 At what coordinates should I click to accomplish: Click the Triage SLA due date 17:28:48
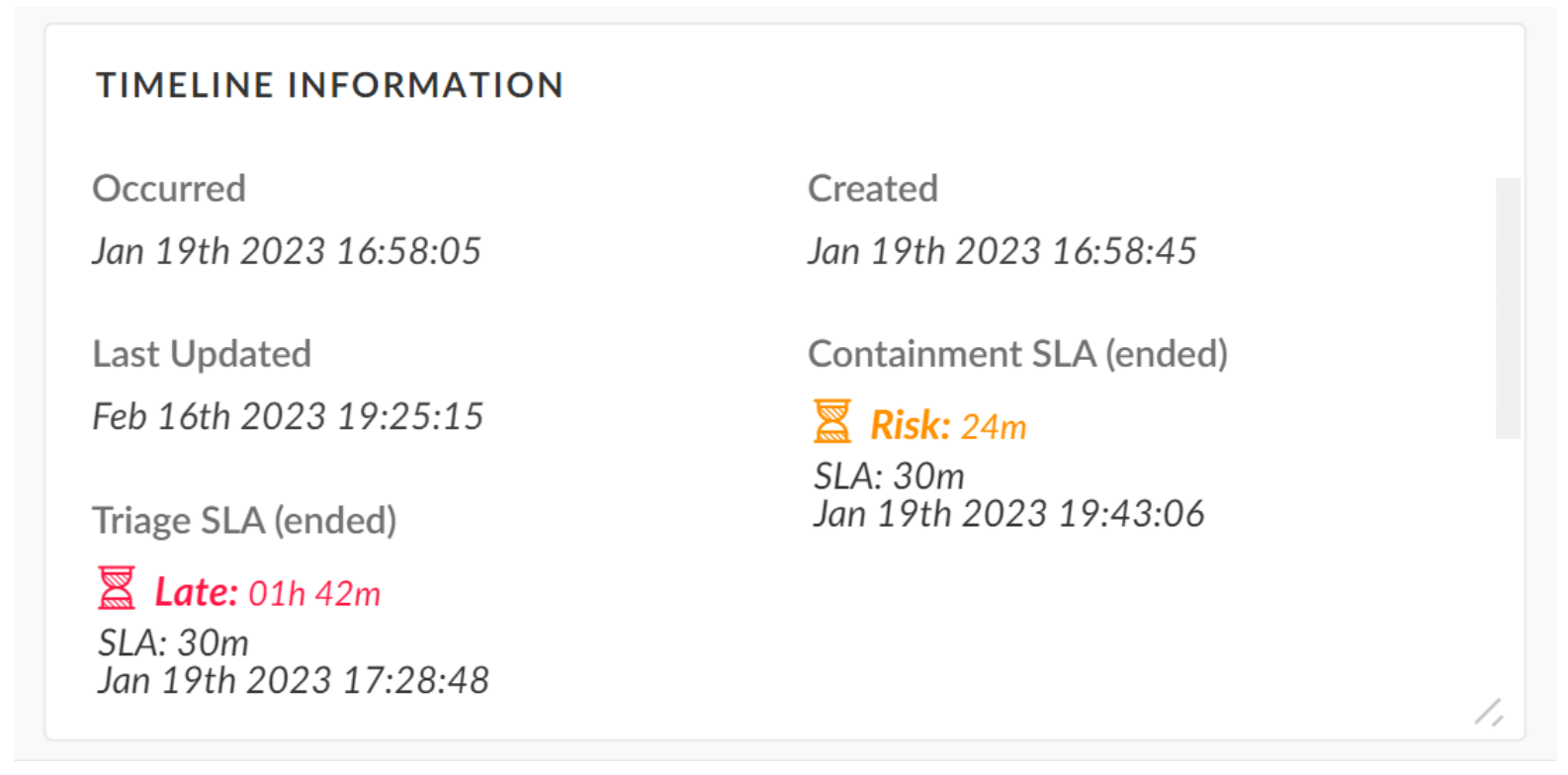point(293,680)
